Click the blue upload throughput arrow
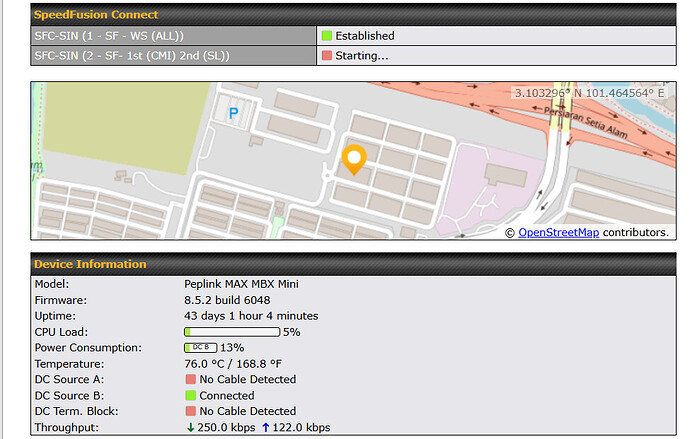 click(265, 427)
